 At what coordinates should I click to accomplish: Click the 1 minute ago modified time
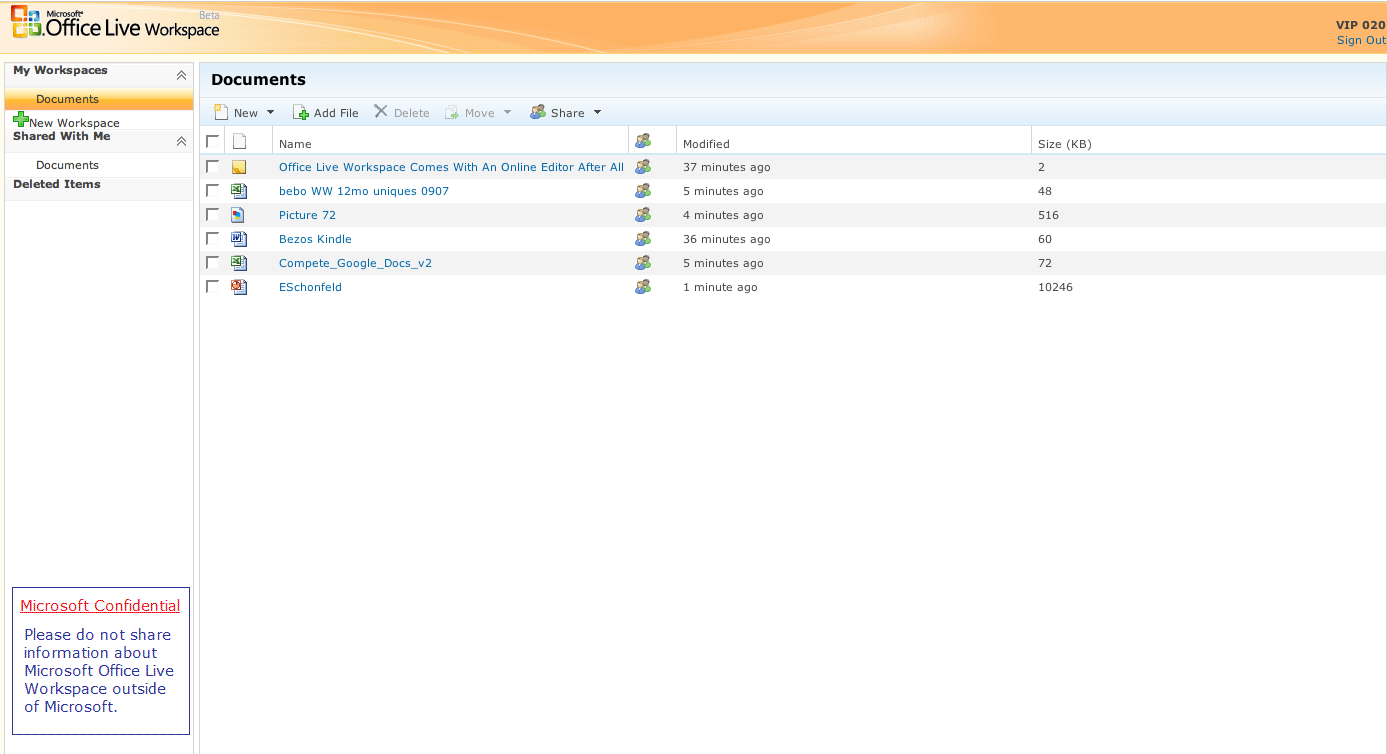point(720,287)
